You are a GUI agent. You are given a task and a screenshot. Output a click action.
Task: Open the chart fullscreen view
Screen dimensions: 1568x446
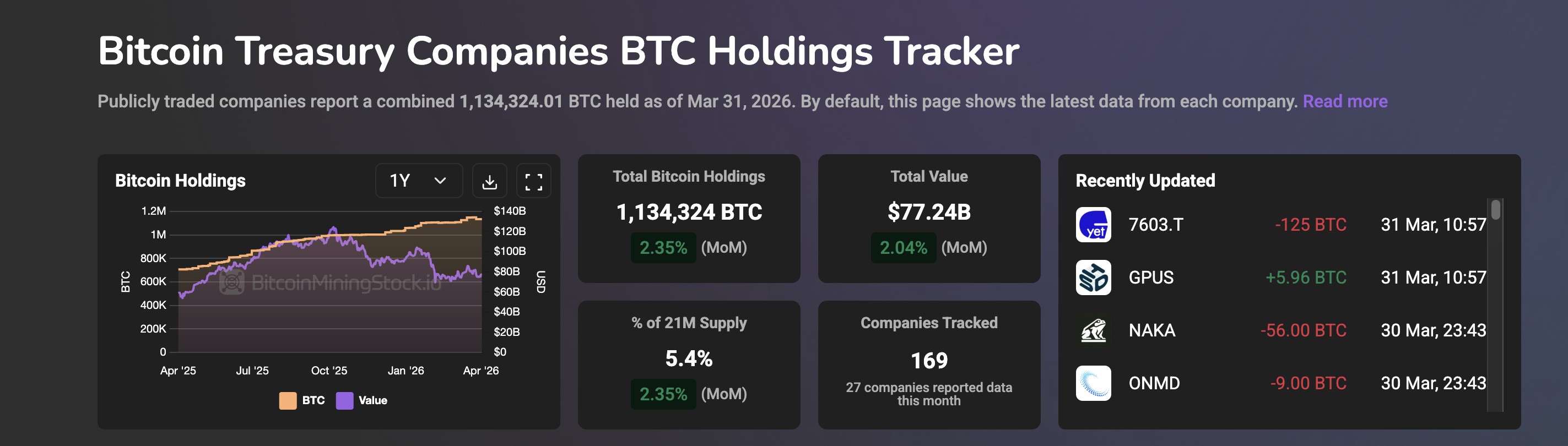(x=533, y=181)
